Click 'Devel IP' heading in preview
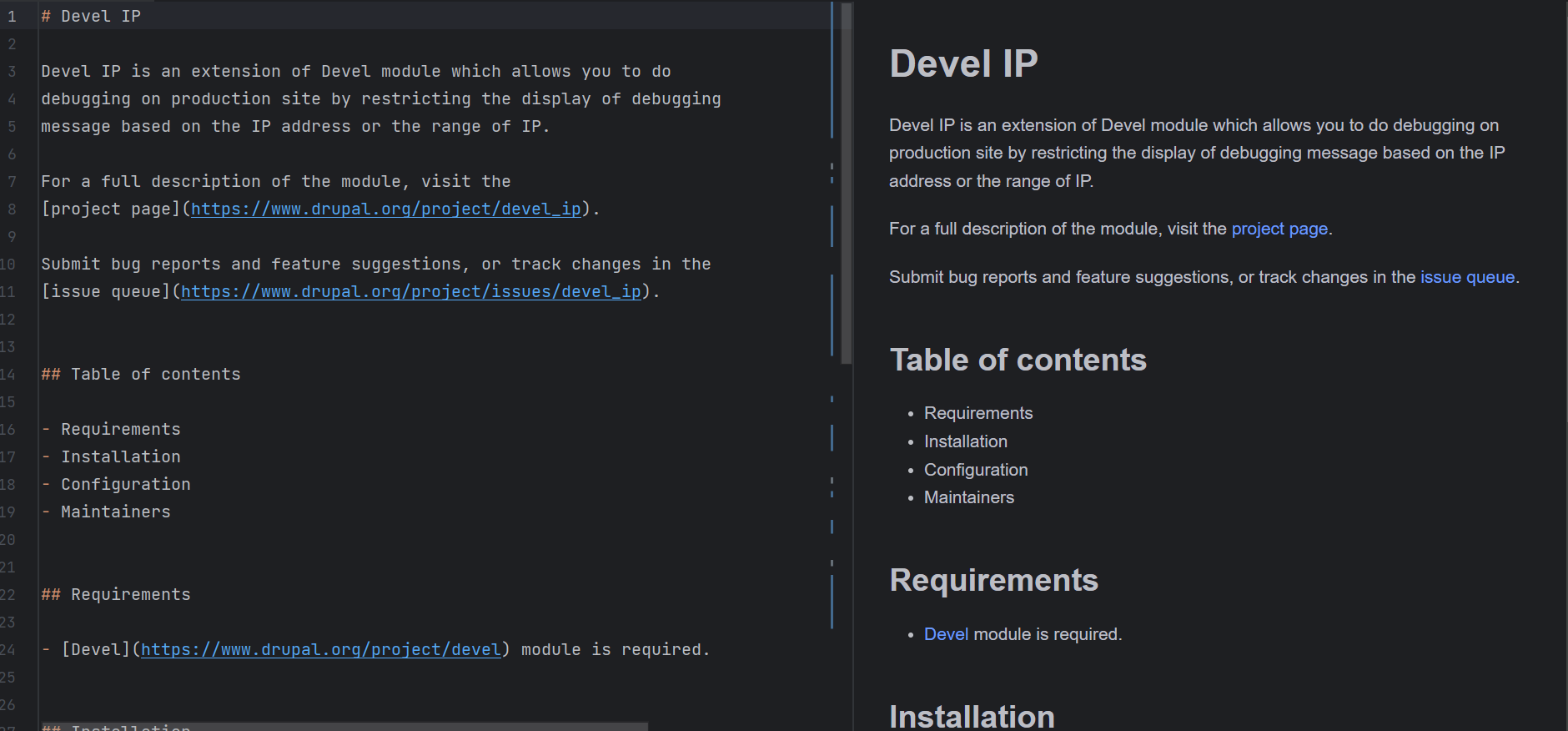Image resolution: width=1568 pixels, height=731 pixels. pyautogui.click(x=963, y=63)
